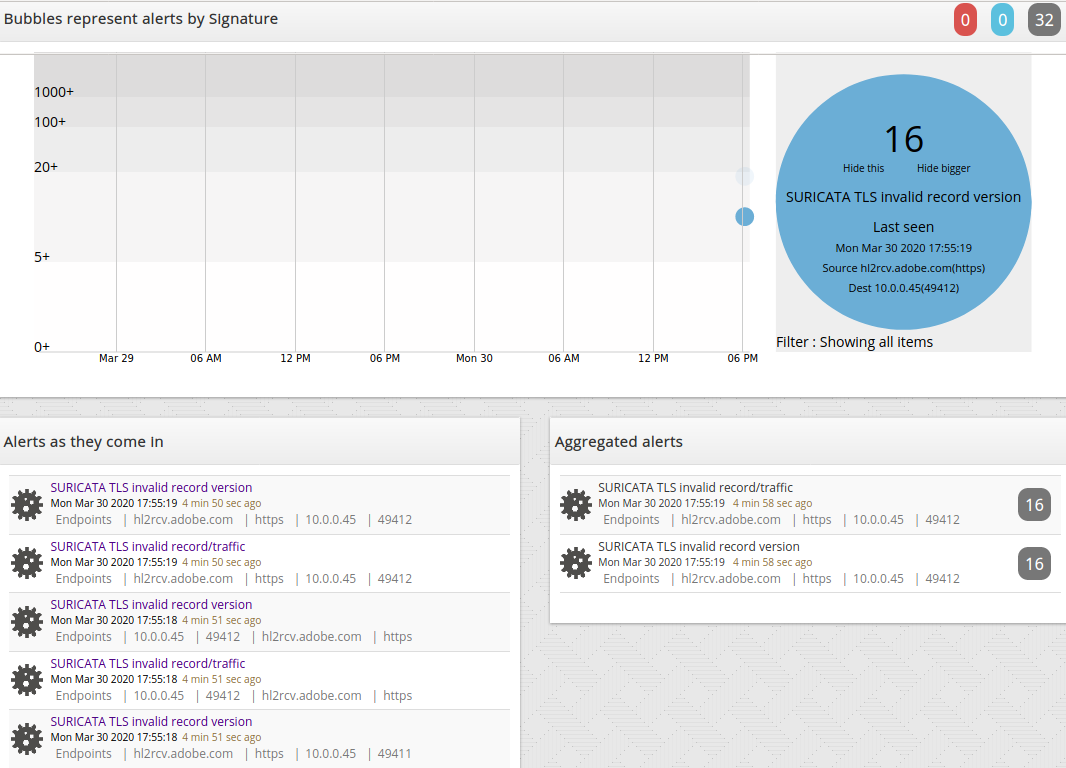This screenshot has width=1066, height=768.
Task: Select the faint light bubble on the timeline
Action: pyautogui.click(x=744, y=177)
